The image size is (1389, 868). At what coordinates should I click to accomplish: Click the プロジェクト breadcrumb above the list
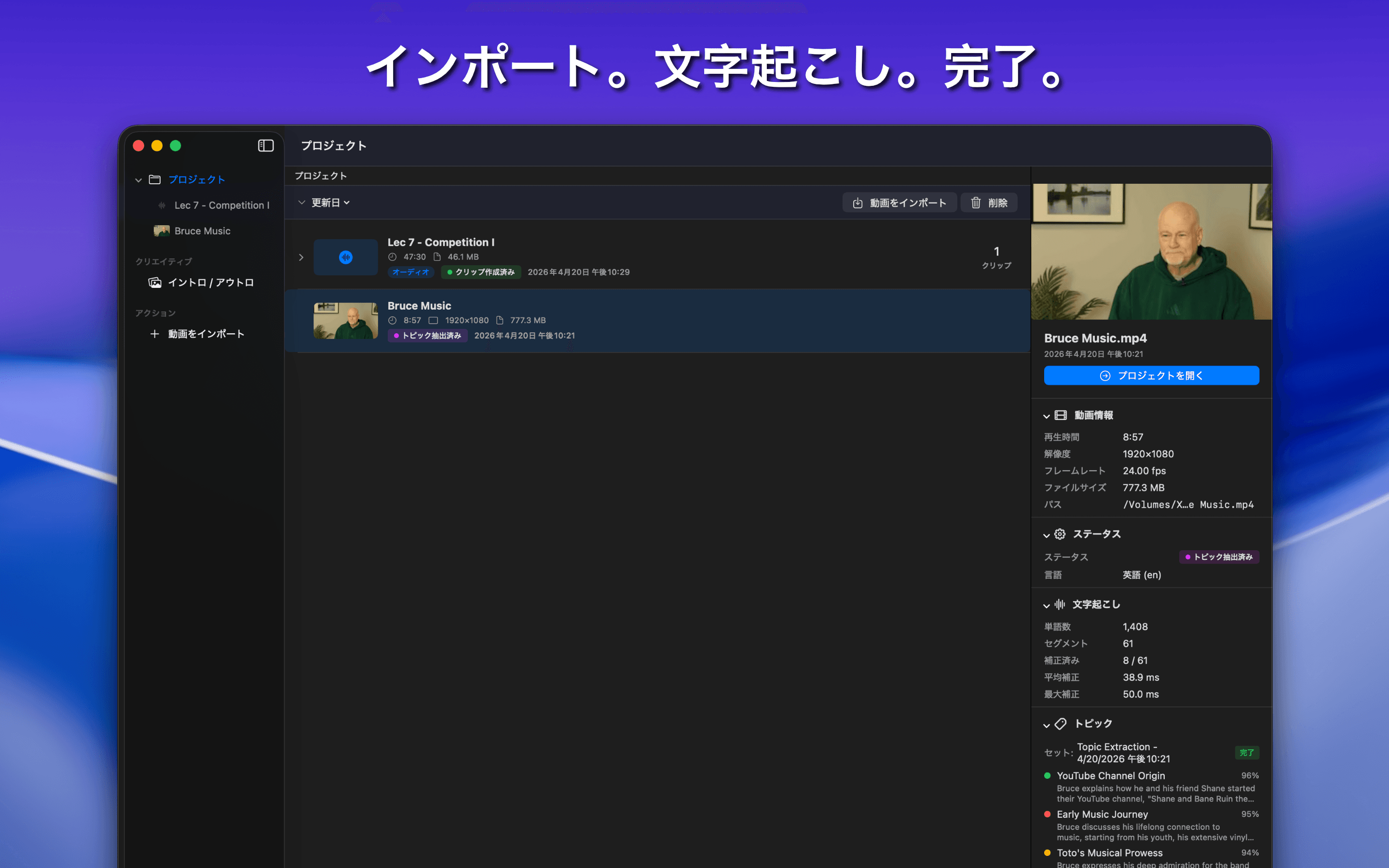click(x=320, y=176)
